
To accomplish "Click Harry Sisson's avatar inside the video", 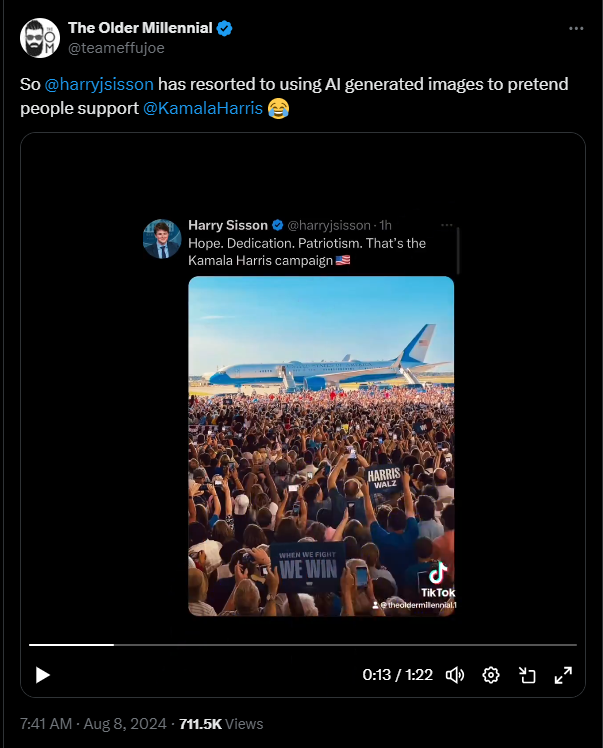I will [162, 239].
